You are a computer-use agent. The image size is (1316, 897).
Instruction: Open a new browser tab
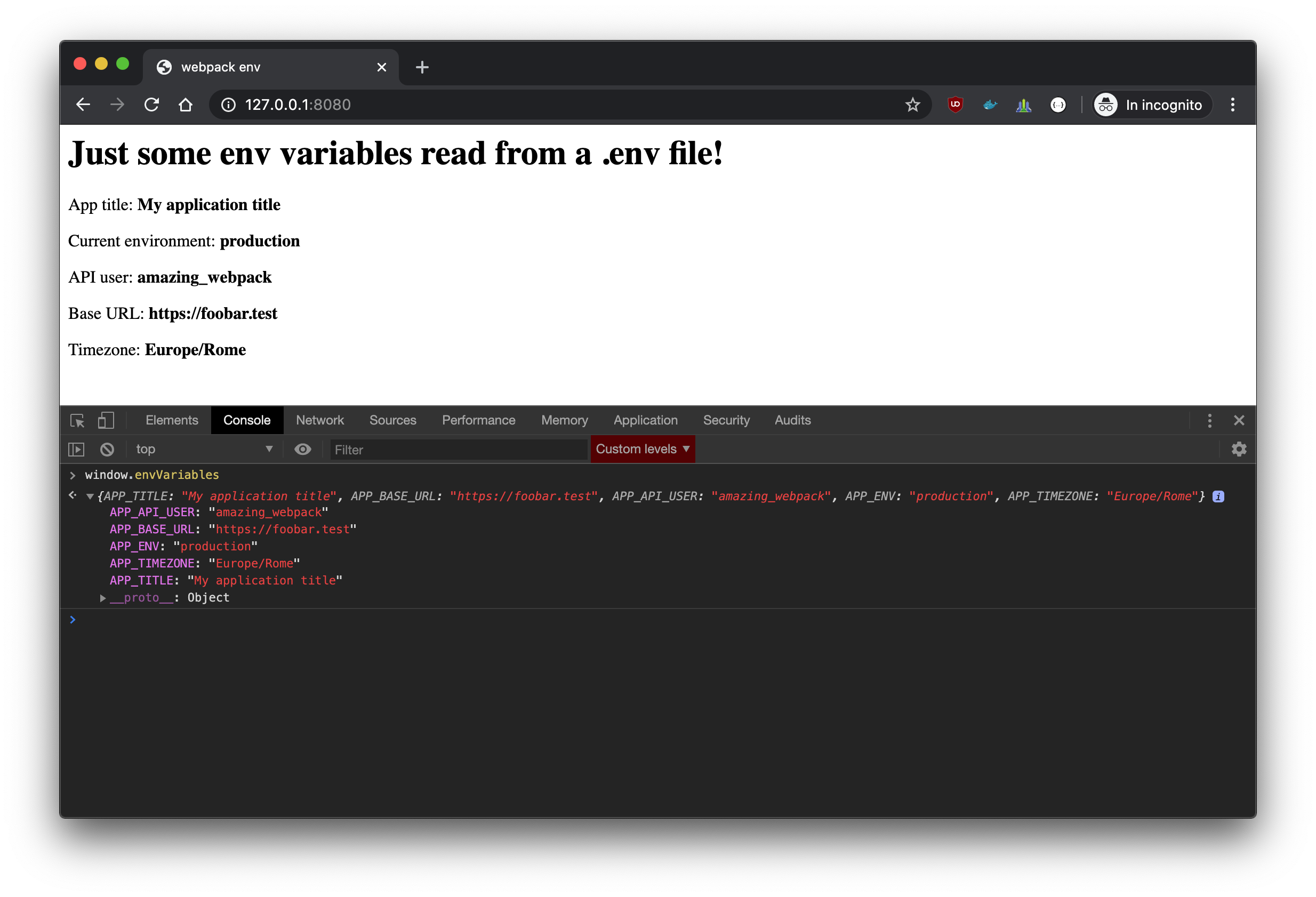[422, 67]
